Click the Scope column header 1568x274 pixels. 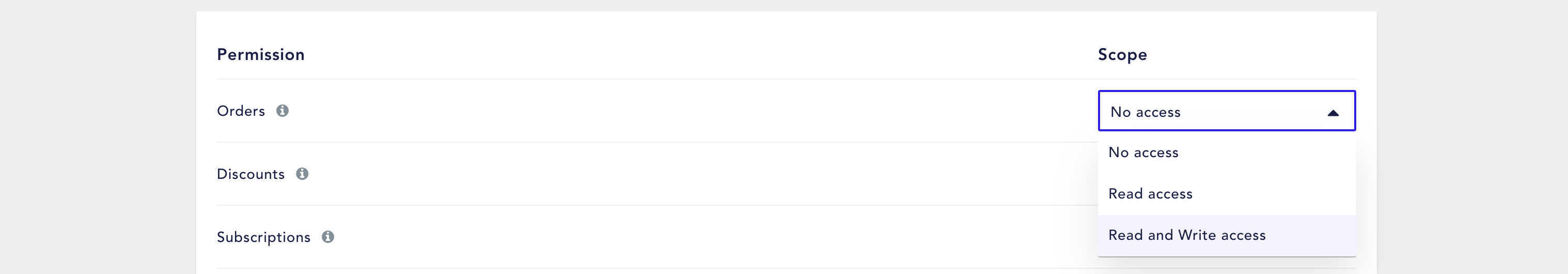tap(1122, 55)
